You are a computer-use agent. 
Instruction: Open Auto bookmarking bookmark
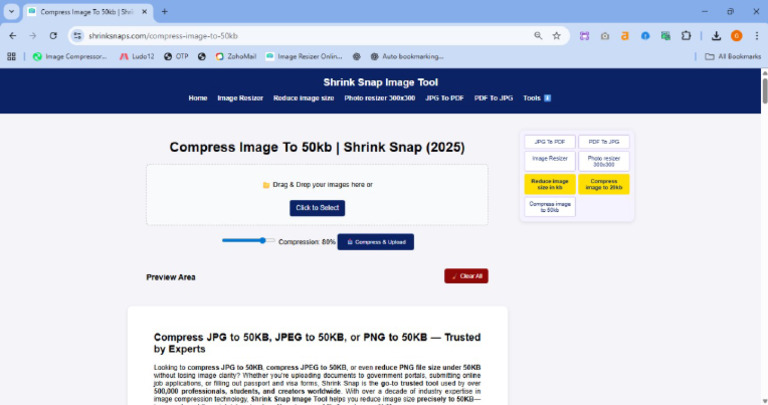(407, 57)
